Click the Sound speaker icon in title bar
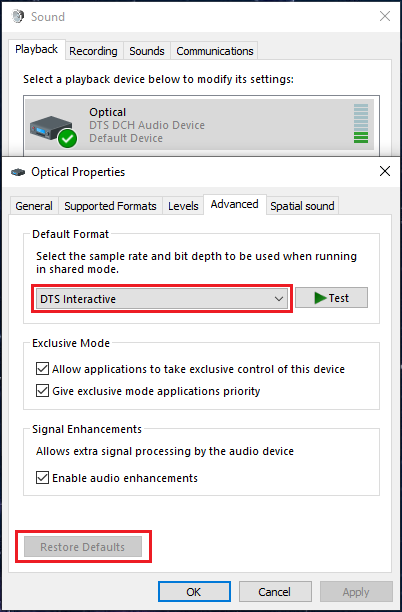 click(18, 16)
